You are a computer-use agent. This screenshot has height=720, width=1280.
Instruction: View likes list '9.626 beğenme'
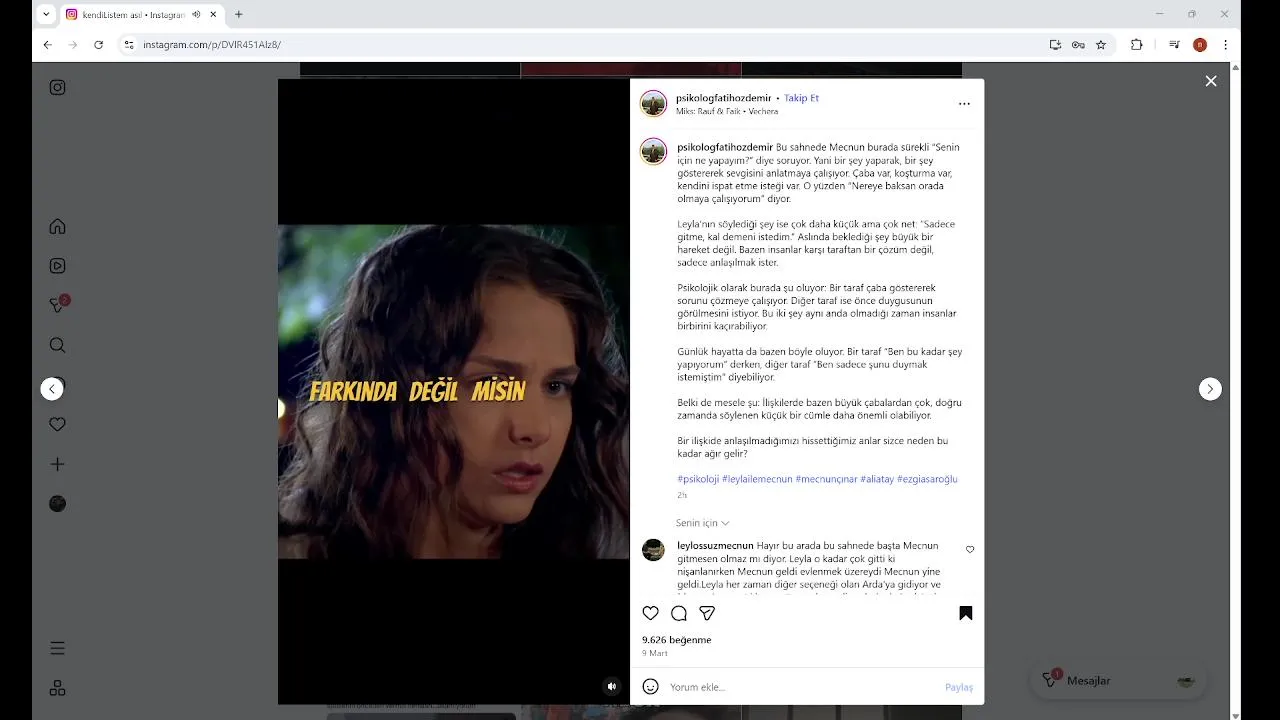(x=677, y=640)
